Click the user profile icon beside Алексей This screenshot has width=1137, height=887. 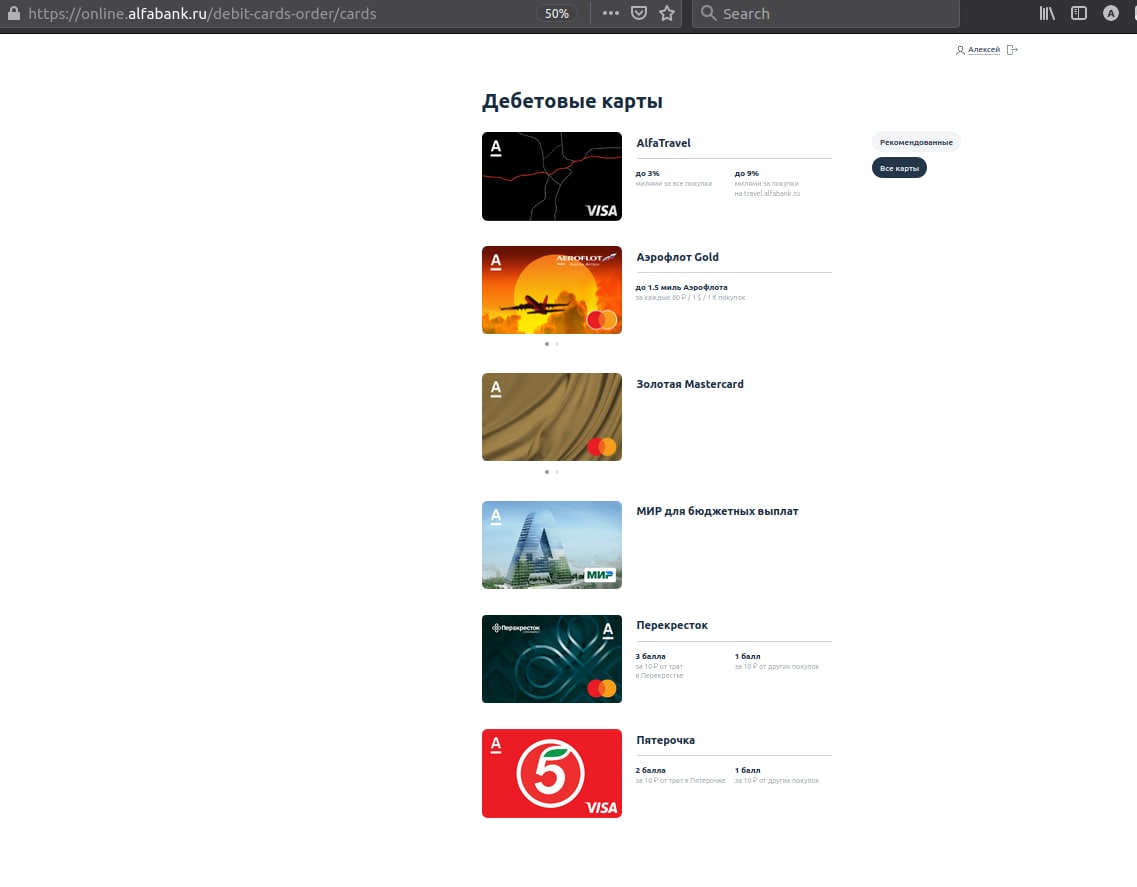coord(960,50)
